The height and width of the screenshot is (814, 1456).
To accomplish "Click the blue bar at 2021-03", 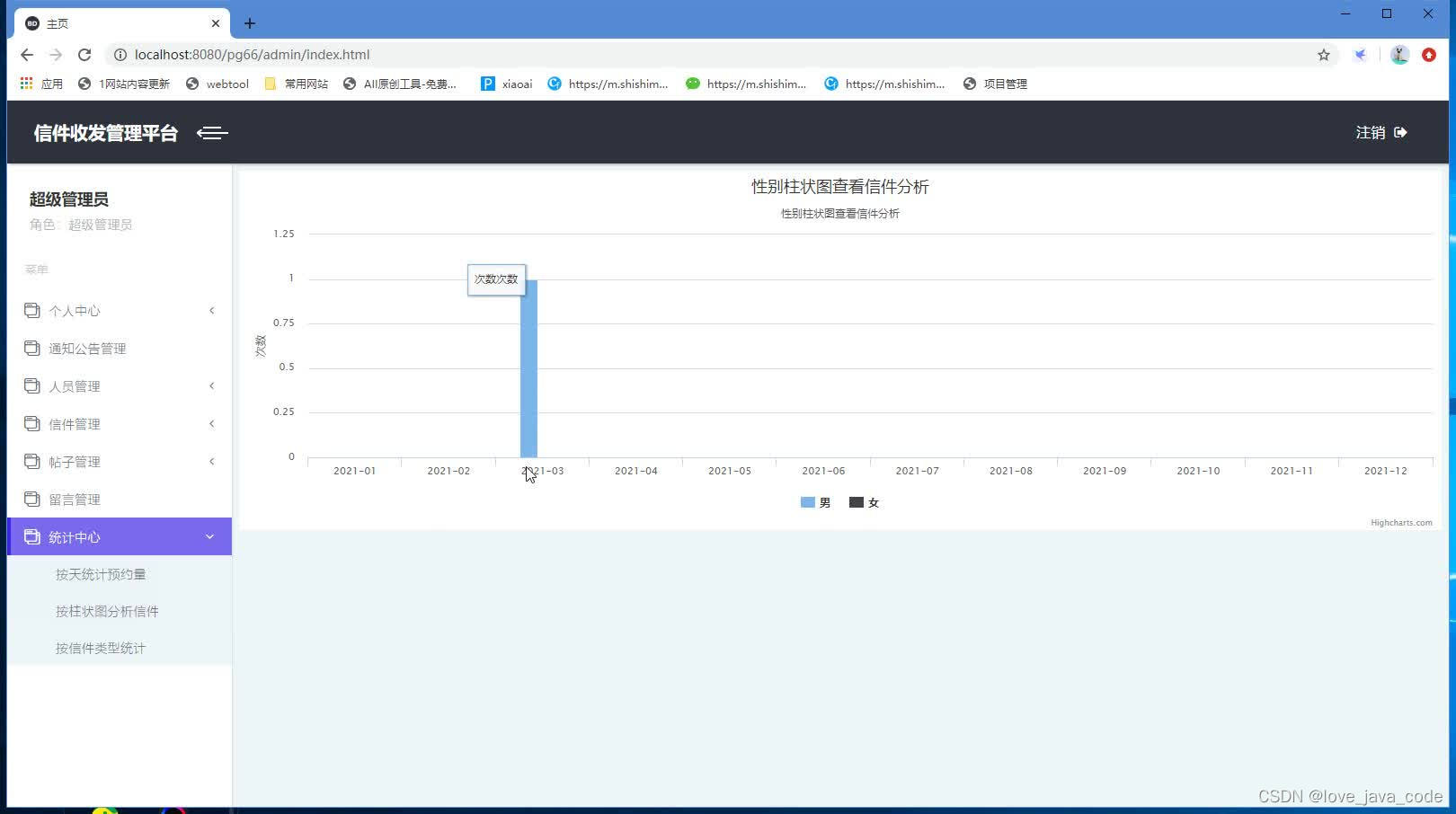I will [x=528, y=368].
